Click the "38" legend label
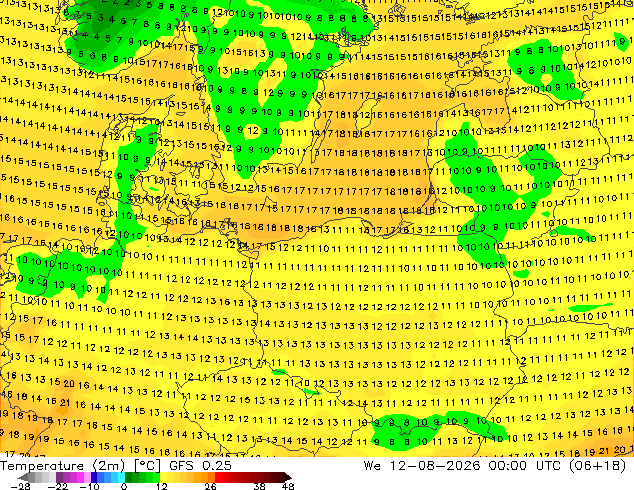Viewport: 634px width, 490px height. (259, 486)
